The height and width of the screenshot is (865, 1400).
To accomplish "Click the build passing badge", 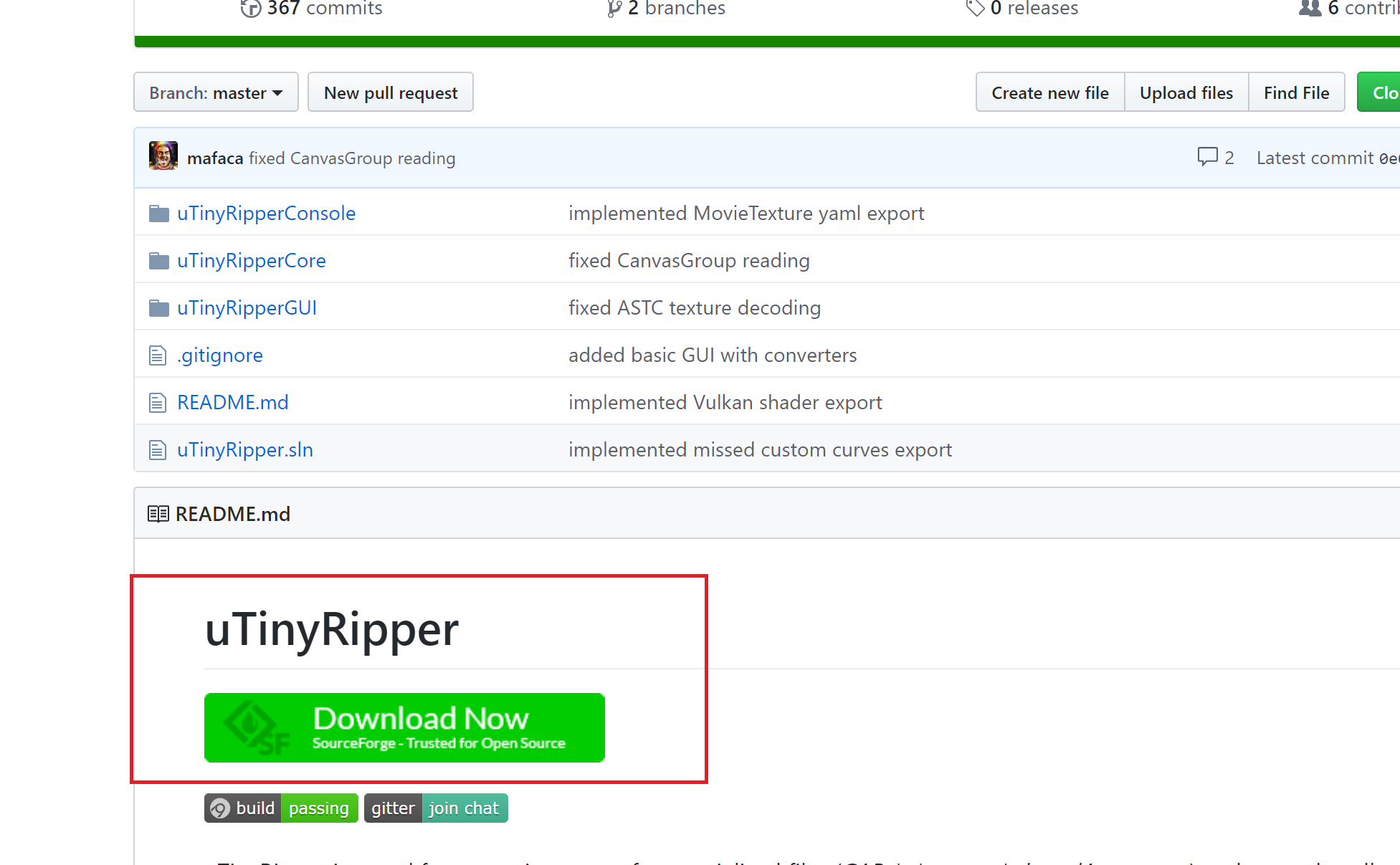I will (281, 808).
